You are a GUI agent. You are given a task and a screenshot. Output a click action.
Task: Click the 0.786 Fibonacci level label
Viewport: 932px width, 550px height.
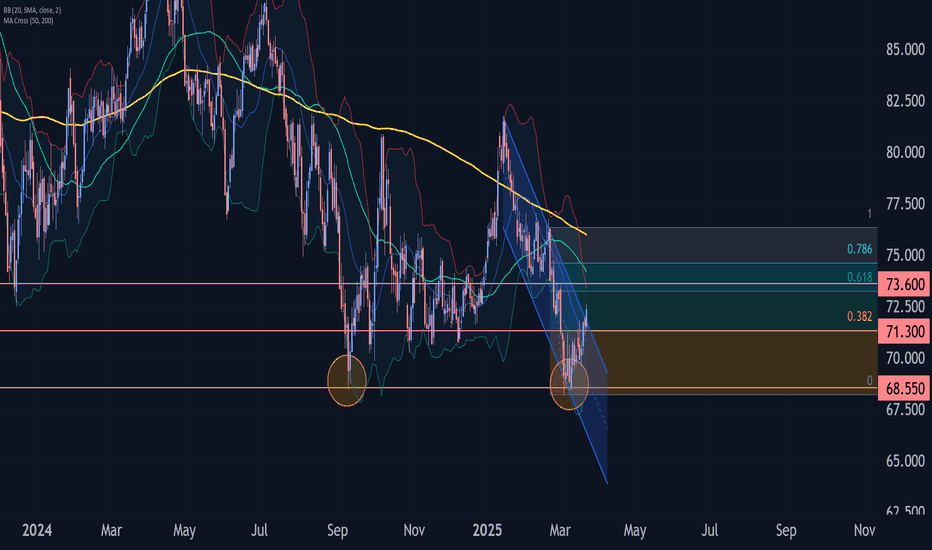[x=859, y=249]
